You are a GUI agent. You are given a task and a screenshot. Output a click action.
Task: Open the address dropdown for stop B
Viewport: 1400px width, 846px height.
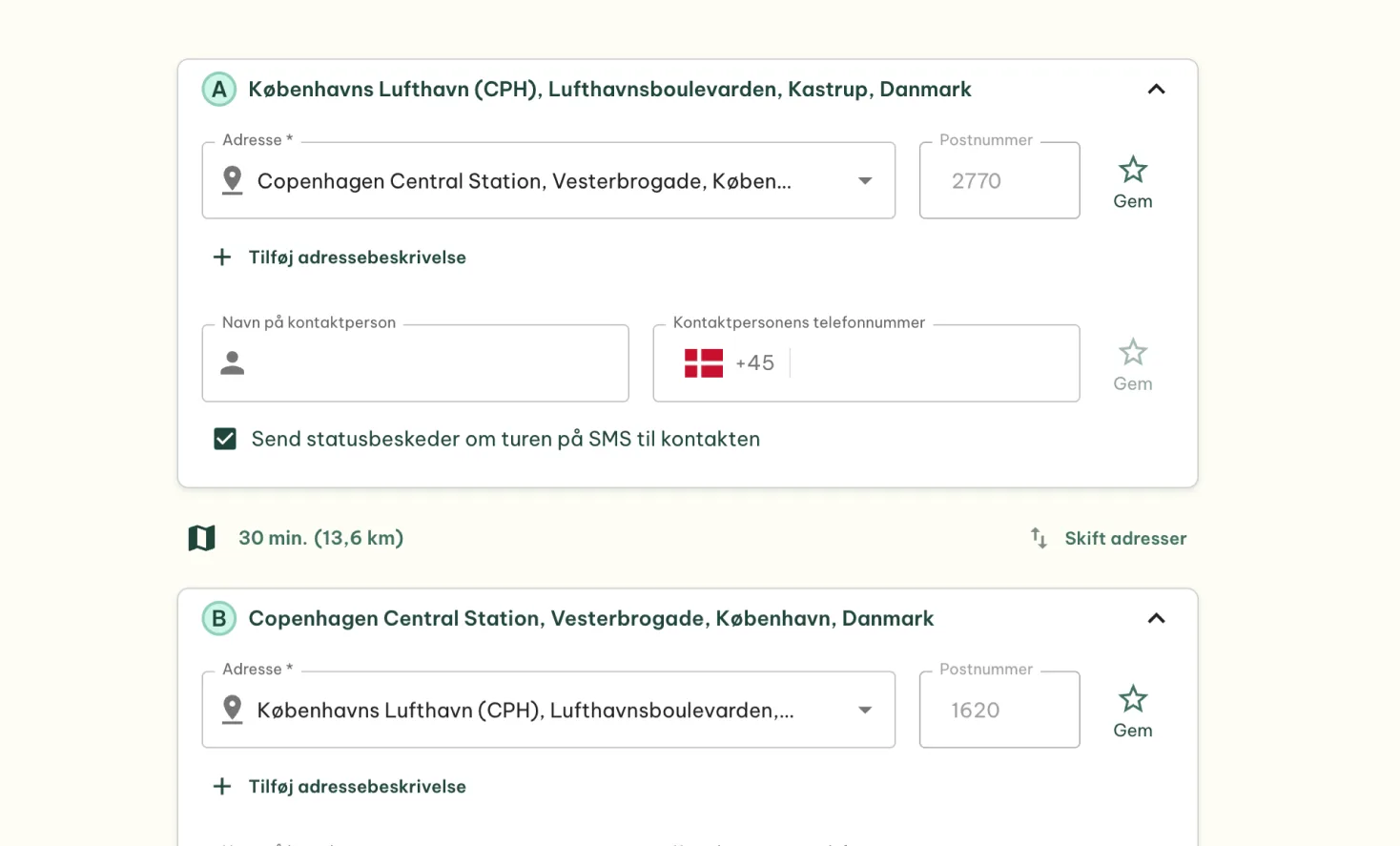[x=865, y=710]
